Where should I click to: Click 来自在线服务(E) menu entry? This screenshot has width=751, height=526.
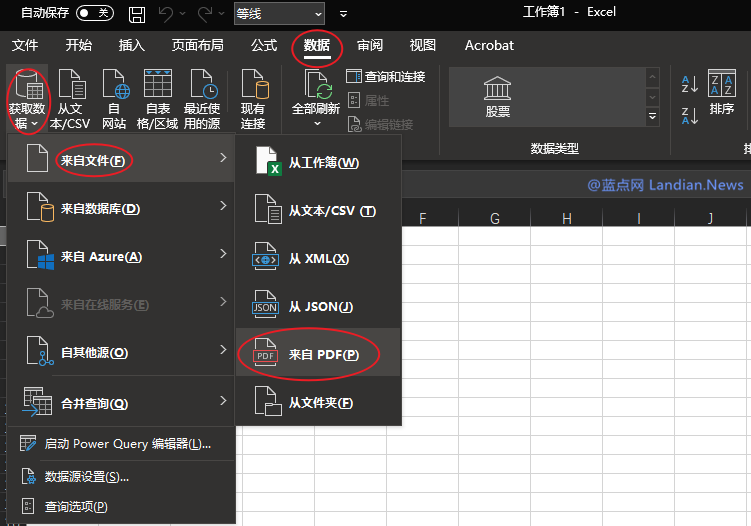(121, 303)
